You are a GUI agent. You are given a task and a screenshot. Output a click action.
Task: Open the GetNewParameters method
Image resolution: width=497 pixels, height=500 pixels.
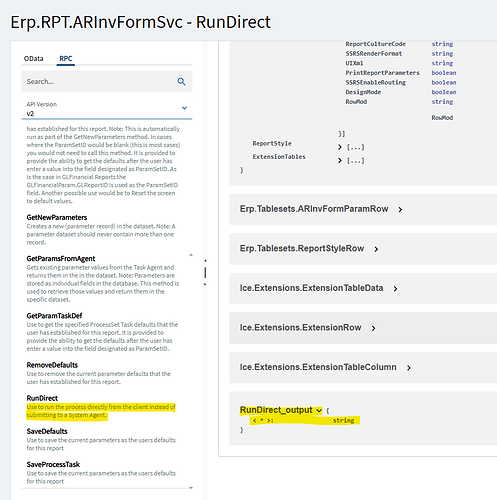tap(57, 217)
